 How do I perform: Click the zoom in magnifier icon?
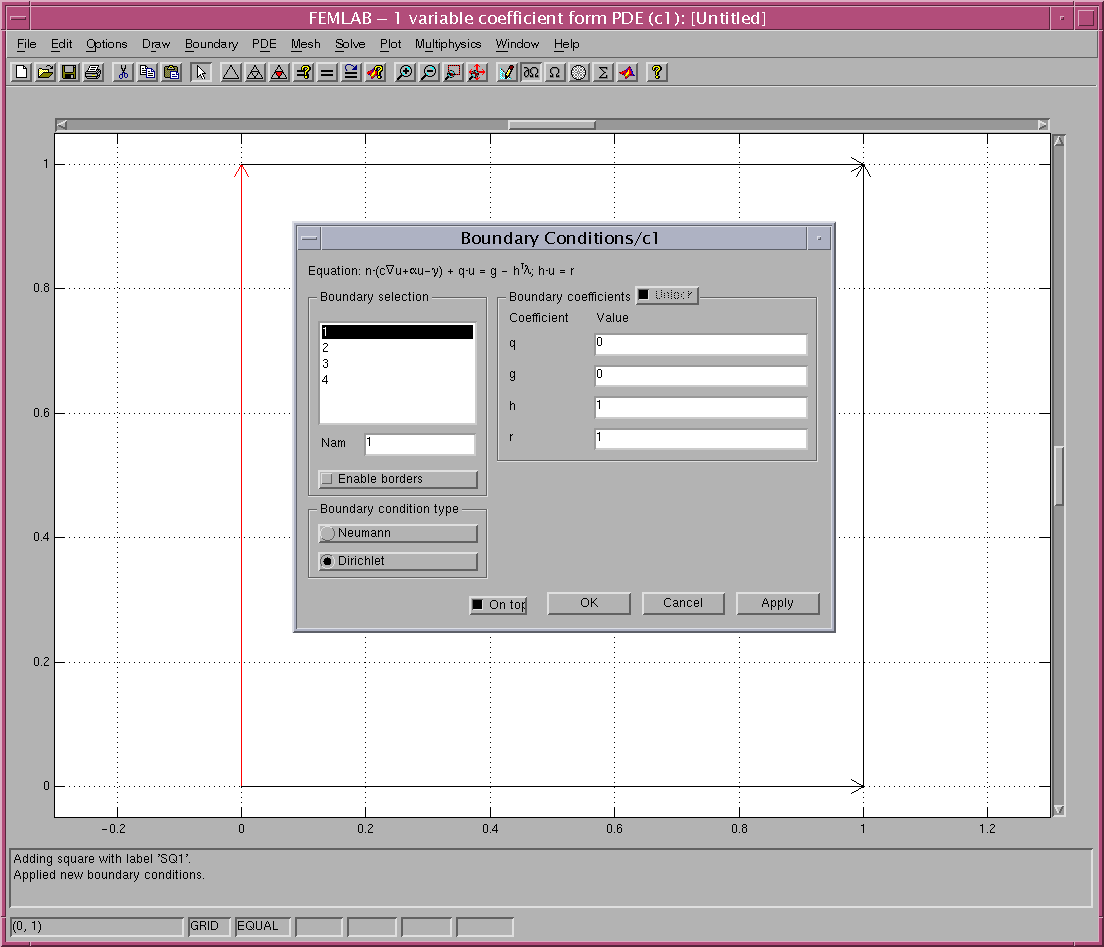pos(405,73)
